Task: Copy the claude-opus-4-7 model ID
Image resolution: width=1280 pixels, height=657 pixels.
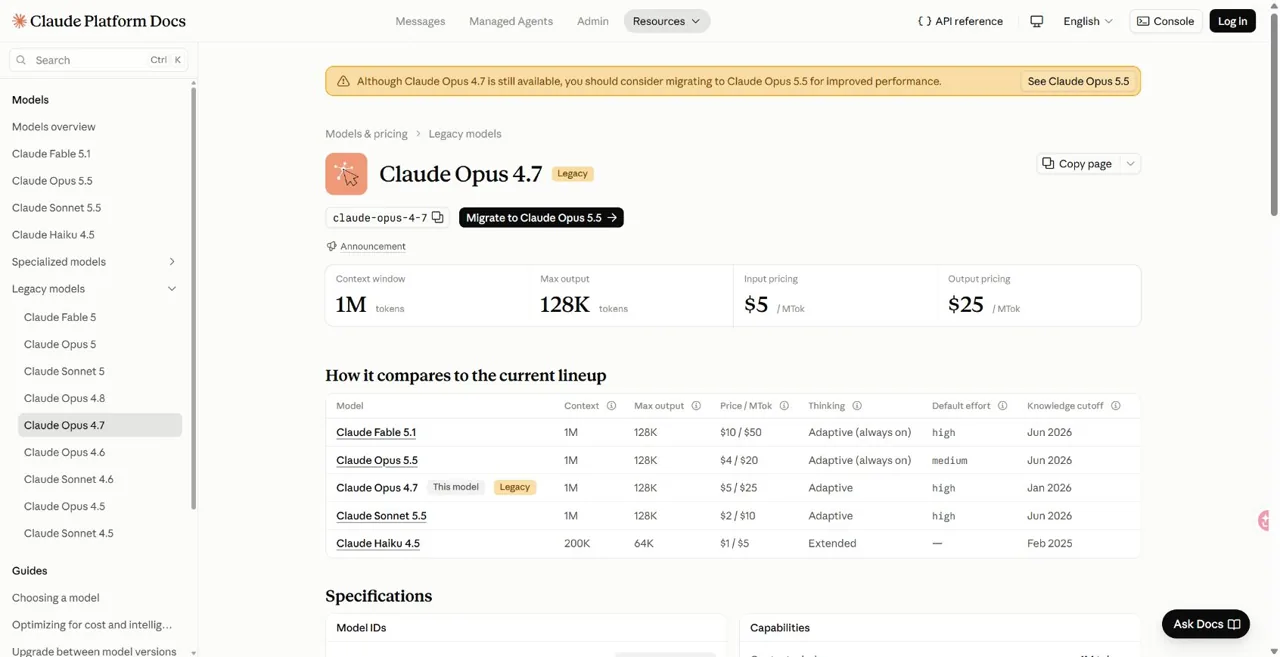Action: [x=438, y=217]
